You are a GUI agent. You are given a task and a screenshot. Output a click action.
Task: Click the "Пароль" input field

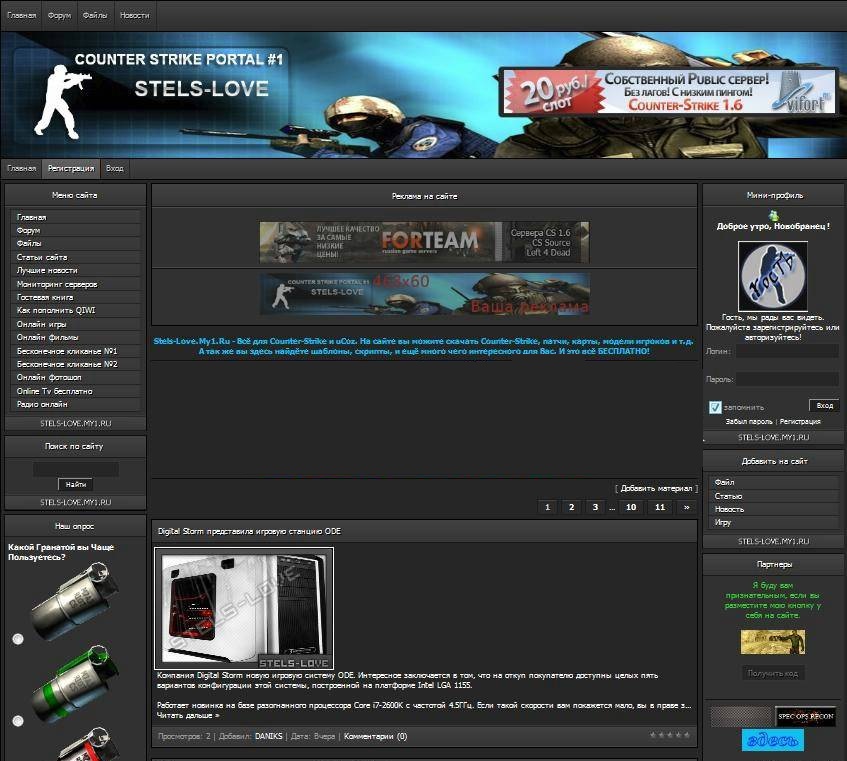coord(787,379)
